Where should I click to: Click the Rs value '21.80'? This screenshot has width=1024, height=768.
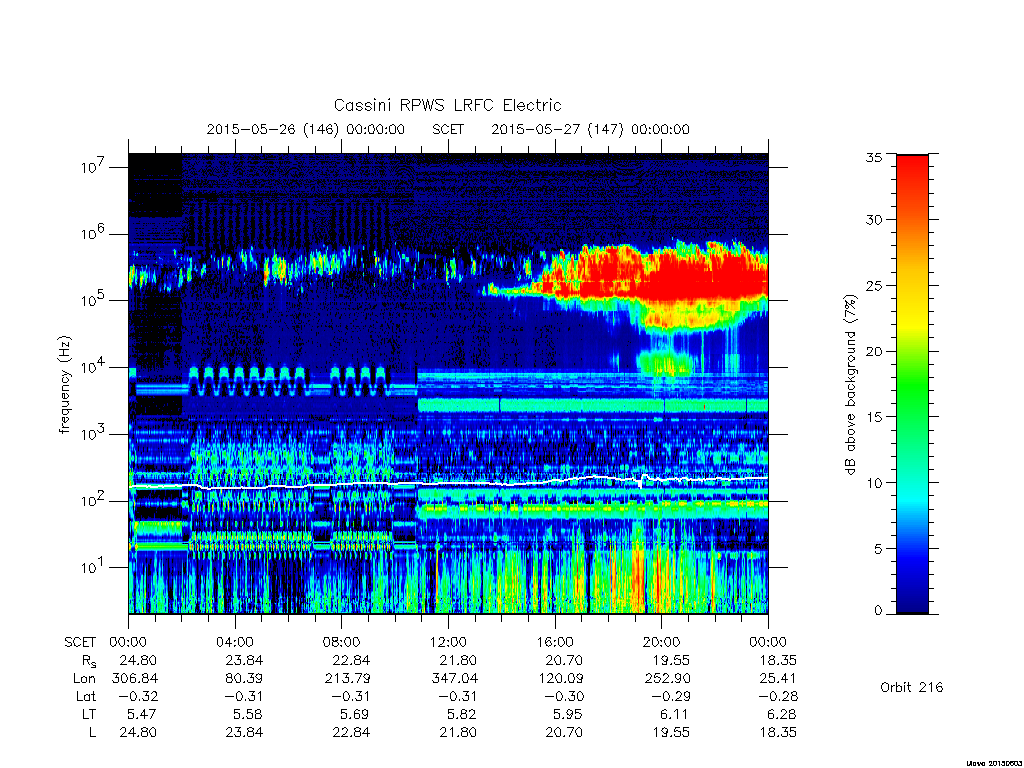(458, 660)
